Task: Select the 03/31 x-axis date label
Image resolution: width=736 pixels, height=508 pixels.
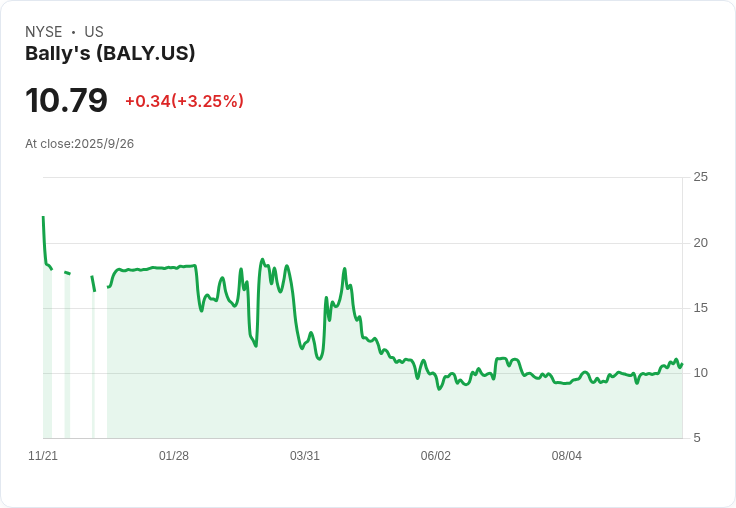Action: tap(305, 456)
